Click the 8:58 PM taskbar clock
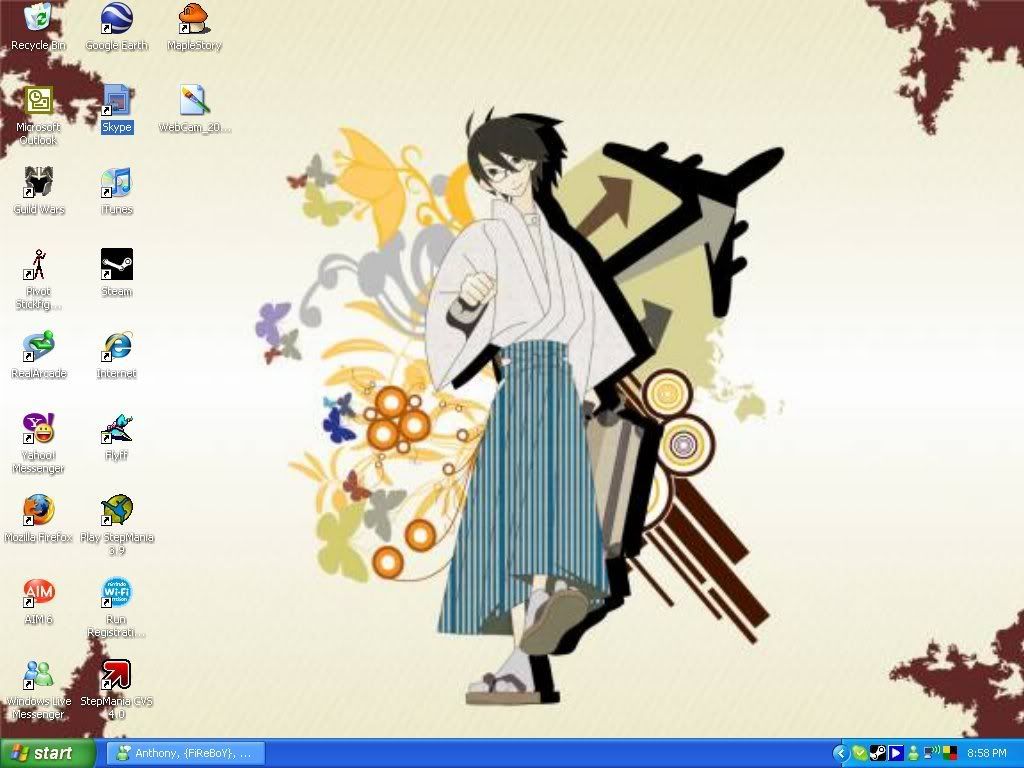The height and width of the screenshot is (768, 1024). pos(987,754)
